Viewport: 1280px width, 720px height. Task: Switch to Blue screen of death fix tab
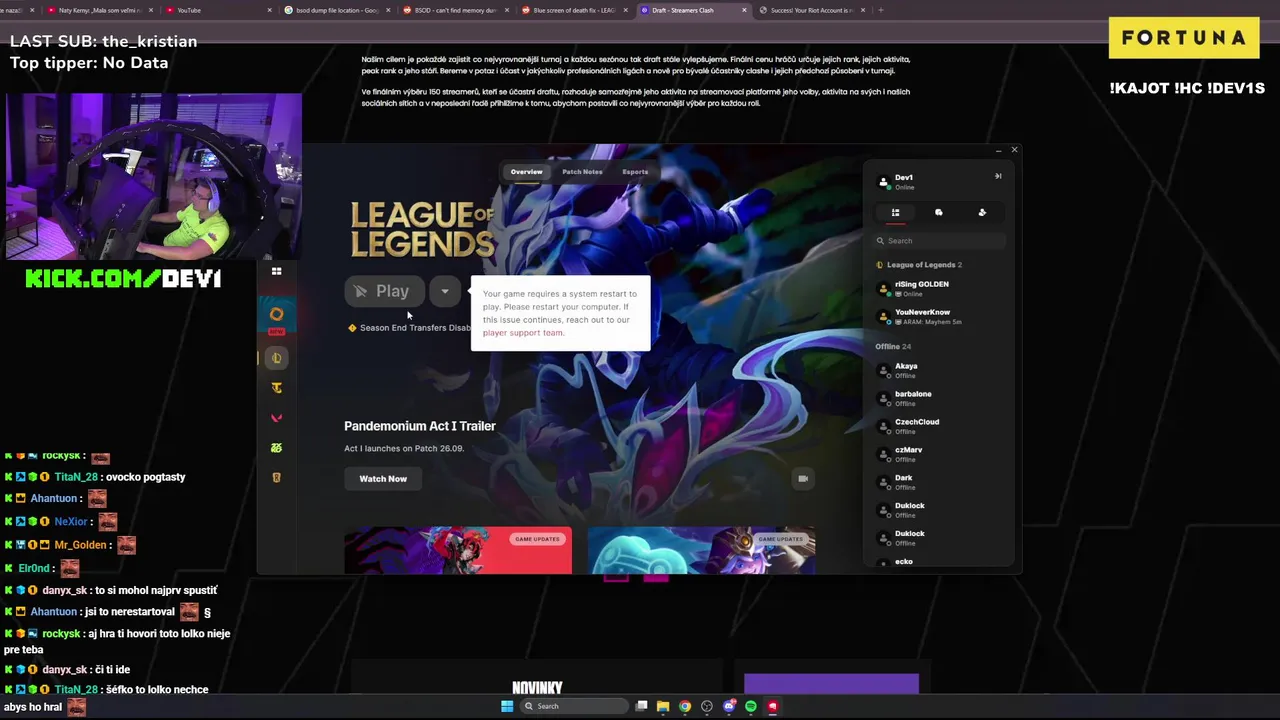[x=573, y=10]
